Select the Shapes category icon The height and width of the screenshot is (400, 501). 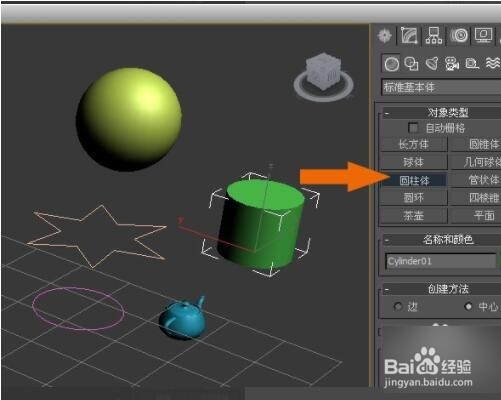tap(411, 63)
